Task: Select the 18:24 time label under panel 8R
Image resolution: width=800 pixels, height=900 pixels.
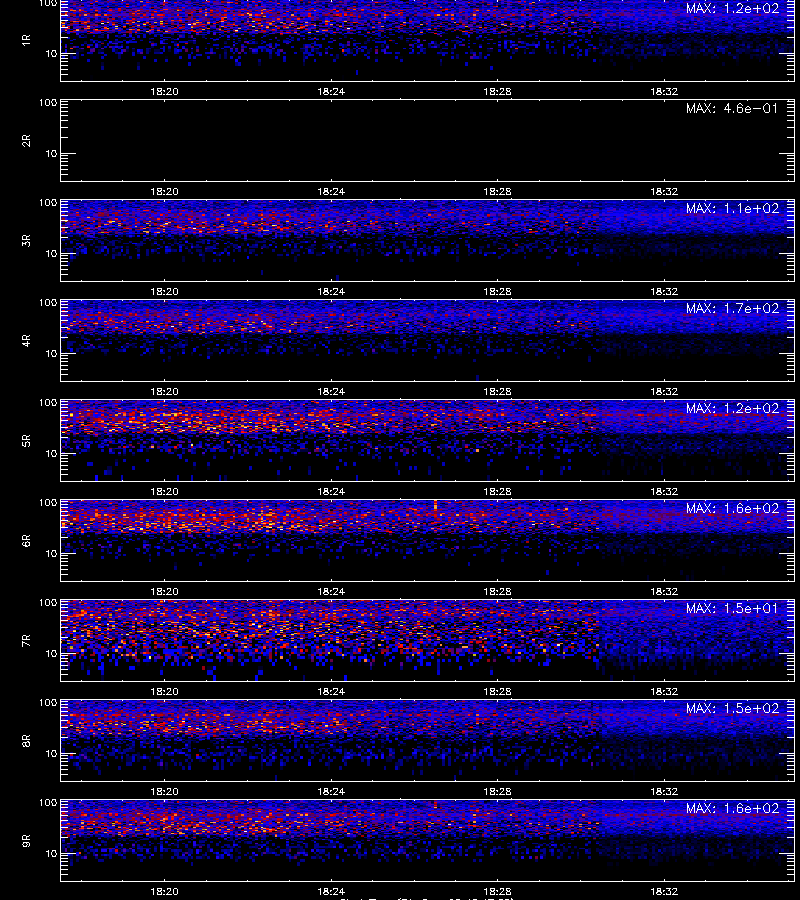Action: 331,792
